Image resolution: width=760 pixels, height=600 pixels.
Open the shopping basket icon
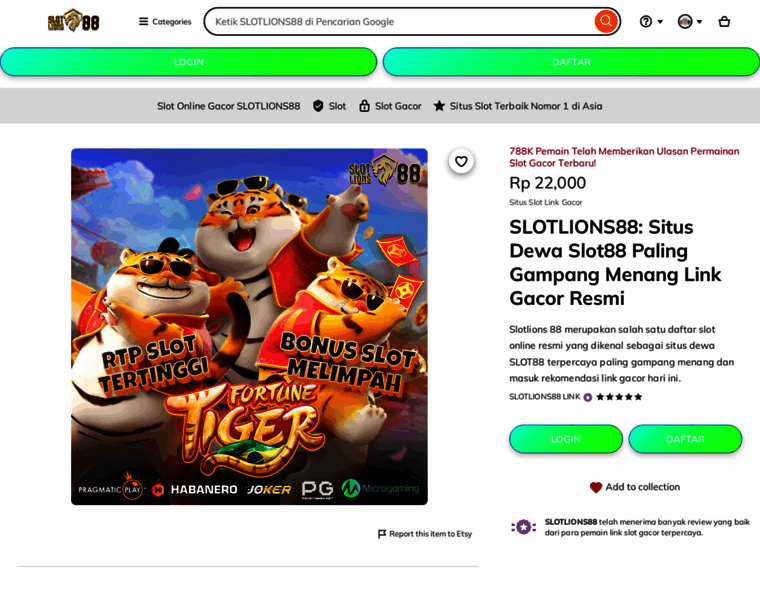coord(724,21)
